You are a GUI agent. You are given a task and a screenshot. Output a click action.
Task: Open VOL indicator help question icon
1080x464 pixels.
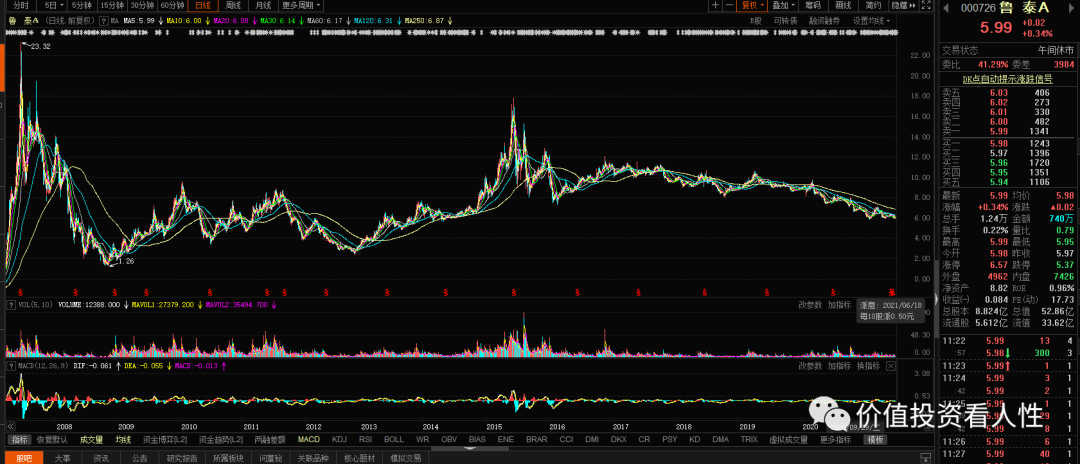(x=11, y=304)
